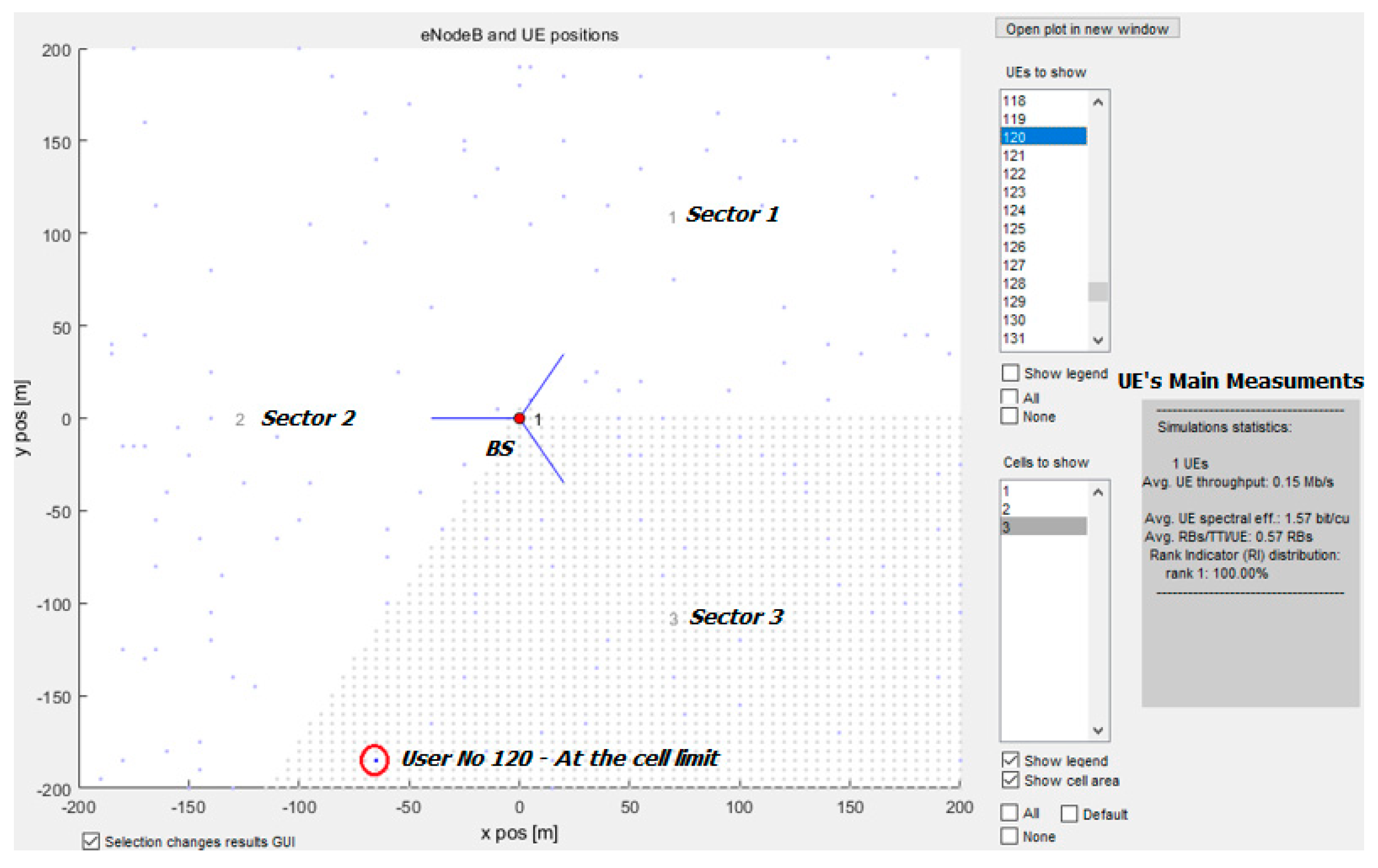
Task: Click the Sector 3 cell number marker
Action: [x=674, y=619]
